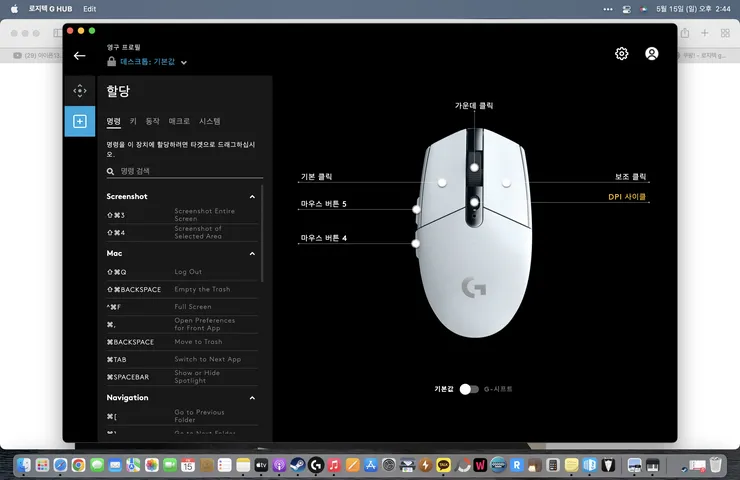
Task: Select the DPI cycle button marker on mouse
Action: 474,202
